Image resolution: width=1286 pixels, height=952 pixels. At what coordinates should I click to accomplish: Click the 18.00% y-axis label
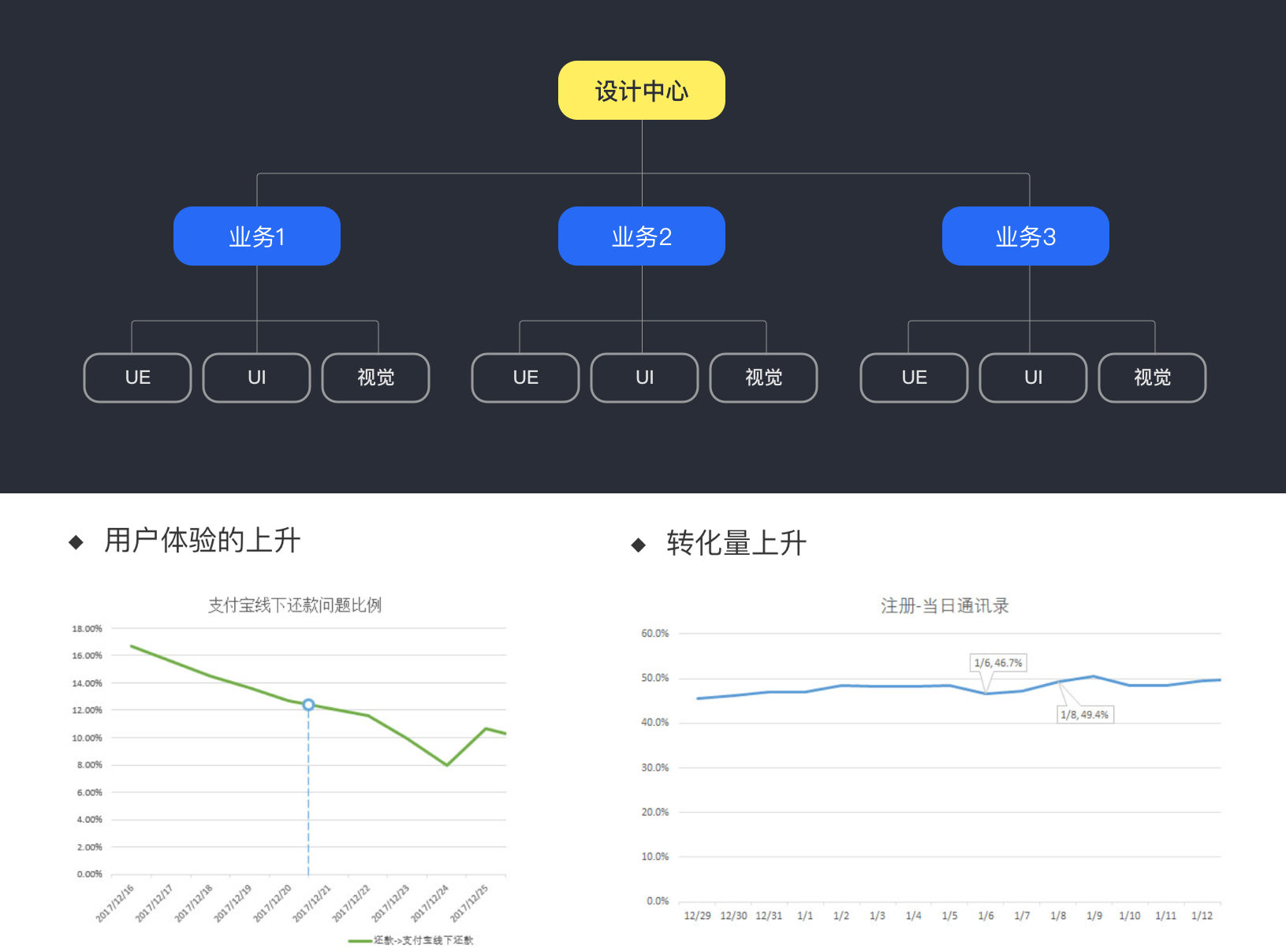tap(88, 629)
